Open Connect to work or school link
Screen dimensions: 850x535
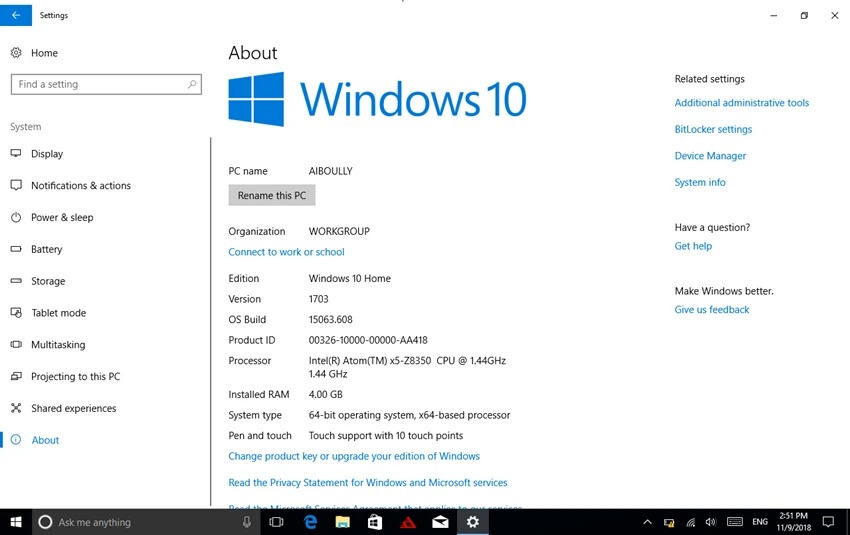click(286, 252)
